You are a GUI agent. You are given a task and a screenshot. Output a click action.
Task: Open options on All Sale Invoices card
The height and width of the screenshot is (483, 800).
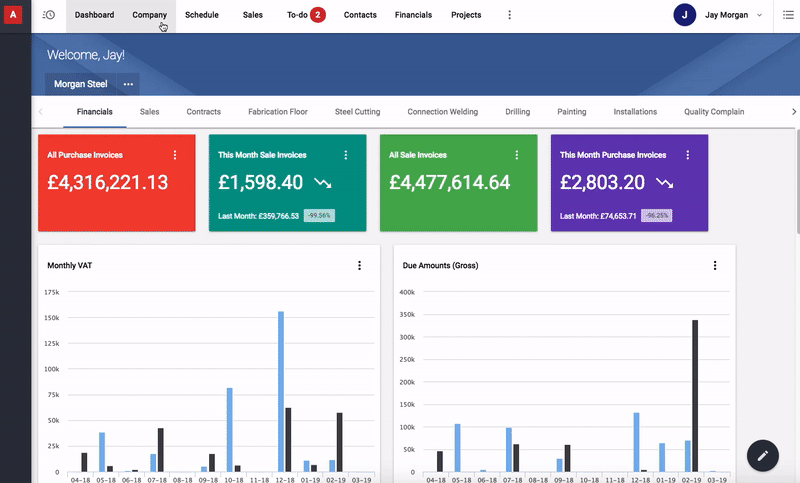[517, 155]
